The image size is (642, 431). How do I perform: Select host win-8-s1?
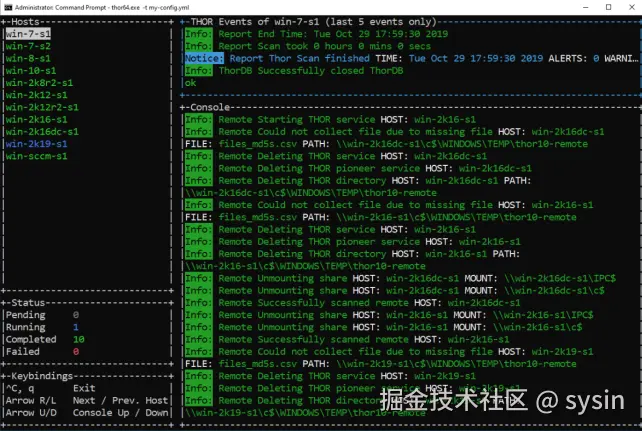coord(28,58)
